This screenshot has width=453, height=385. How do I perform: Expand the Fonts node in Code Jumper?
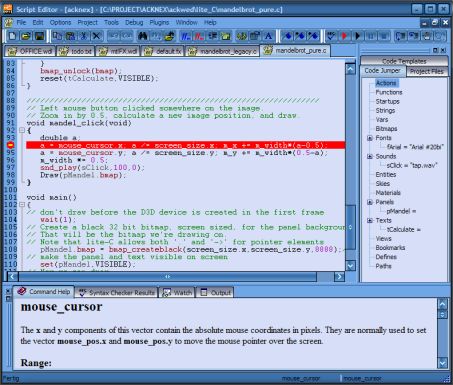coord(370,138)
